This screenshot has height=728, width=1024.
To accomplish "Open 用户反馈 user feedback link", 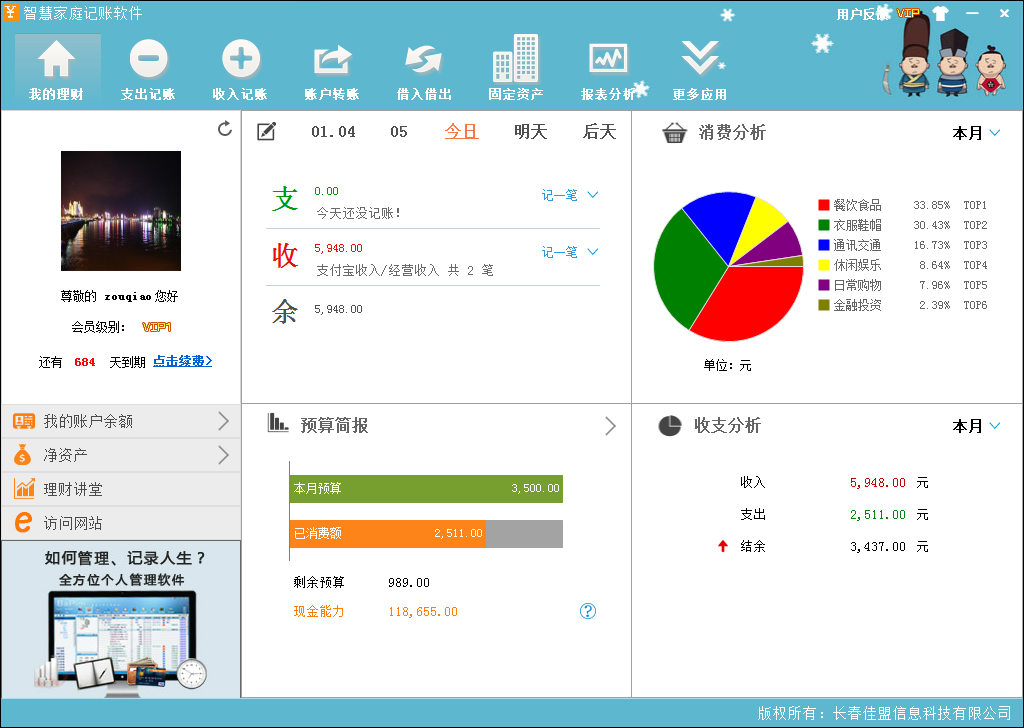I will (863, 14).
